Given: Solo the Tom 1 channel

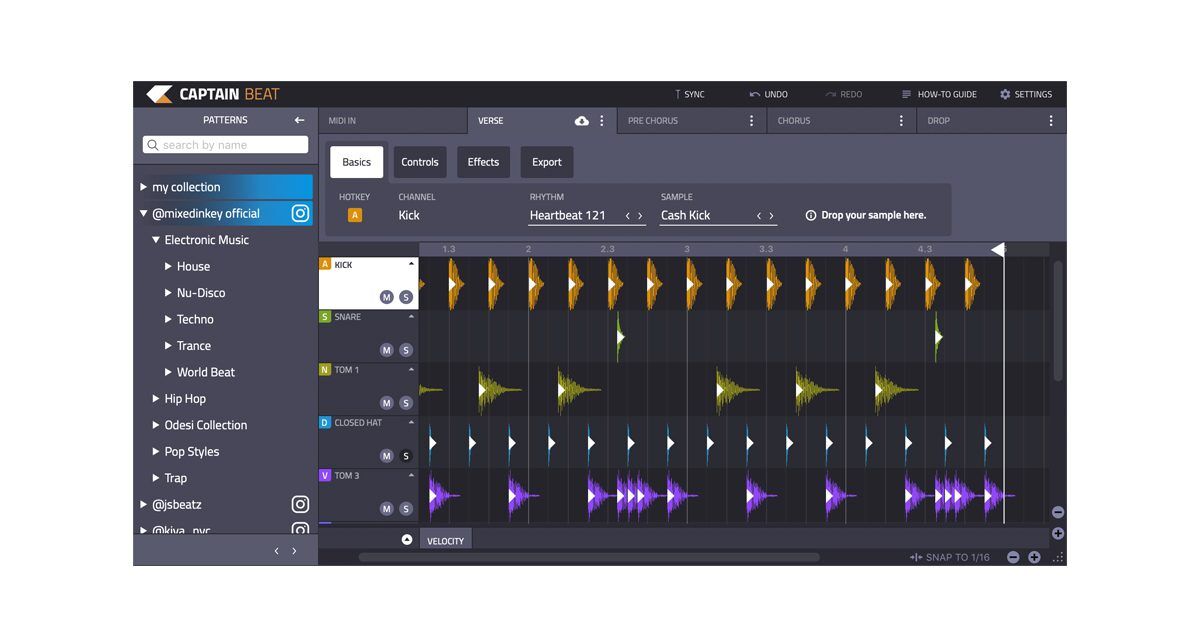Looking at the screenshot, I should pyautogui.click(x=406, y=403).
